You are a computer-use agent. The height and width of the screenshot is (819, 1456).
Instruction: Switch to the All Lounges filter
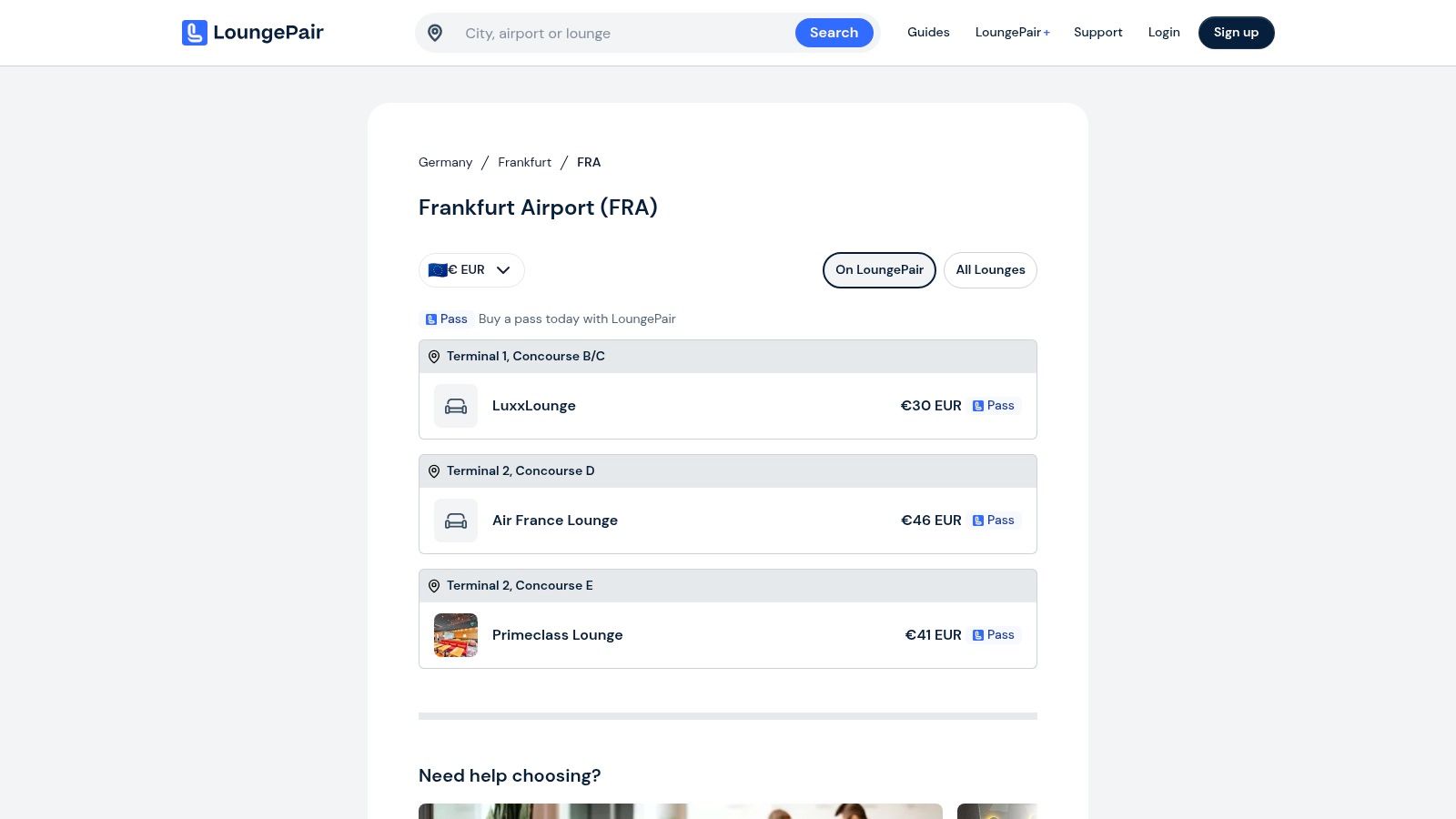[x=990, y=270]
